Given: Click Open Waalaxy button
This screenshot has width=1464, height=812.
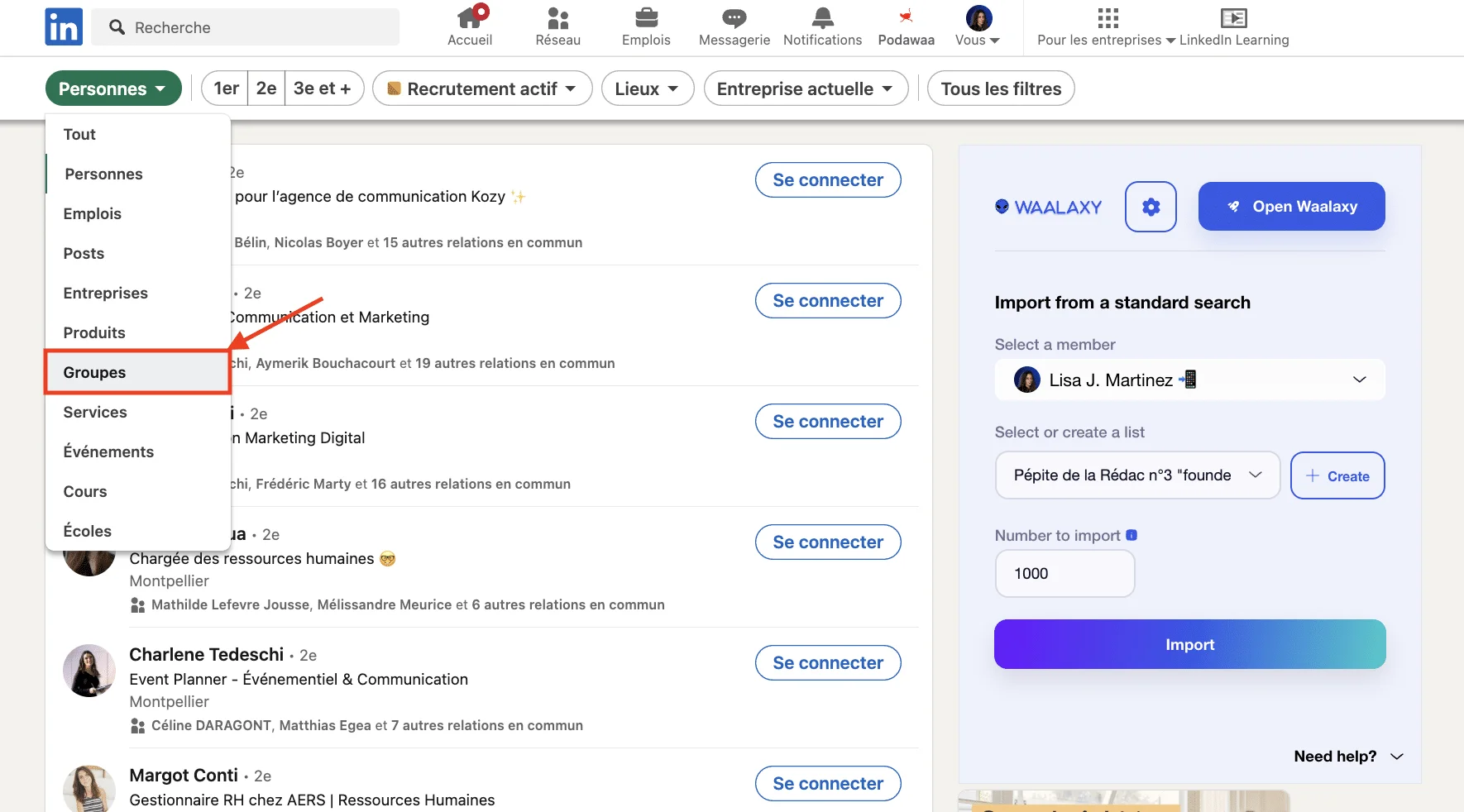Looking at the screenshot, I should point(1291,207).
